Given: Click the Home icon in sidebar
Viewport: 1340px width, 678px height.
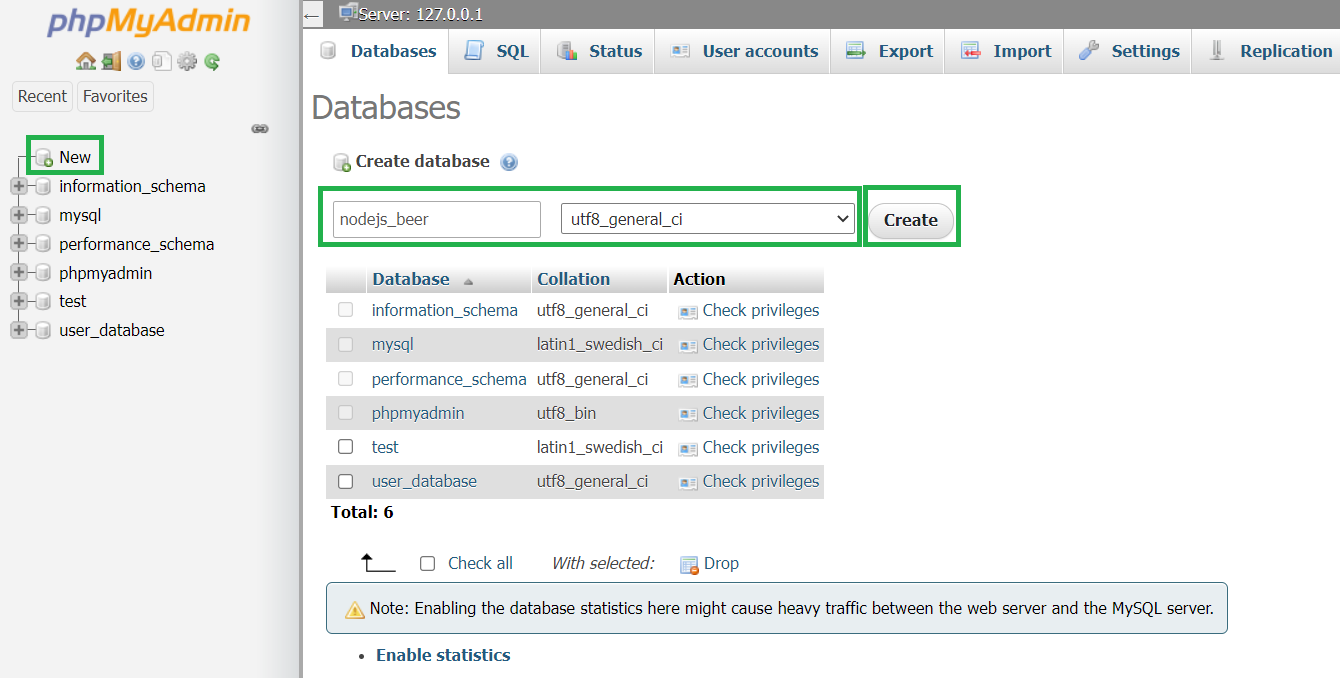Looking at the screenshot, I should 86,61.
